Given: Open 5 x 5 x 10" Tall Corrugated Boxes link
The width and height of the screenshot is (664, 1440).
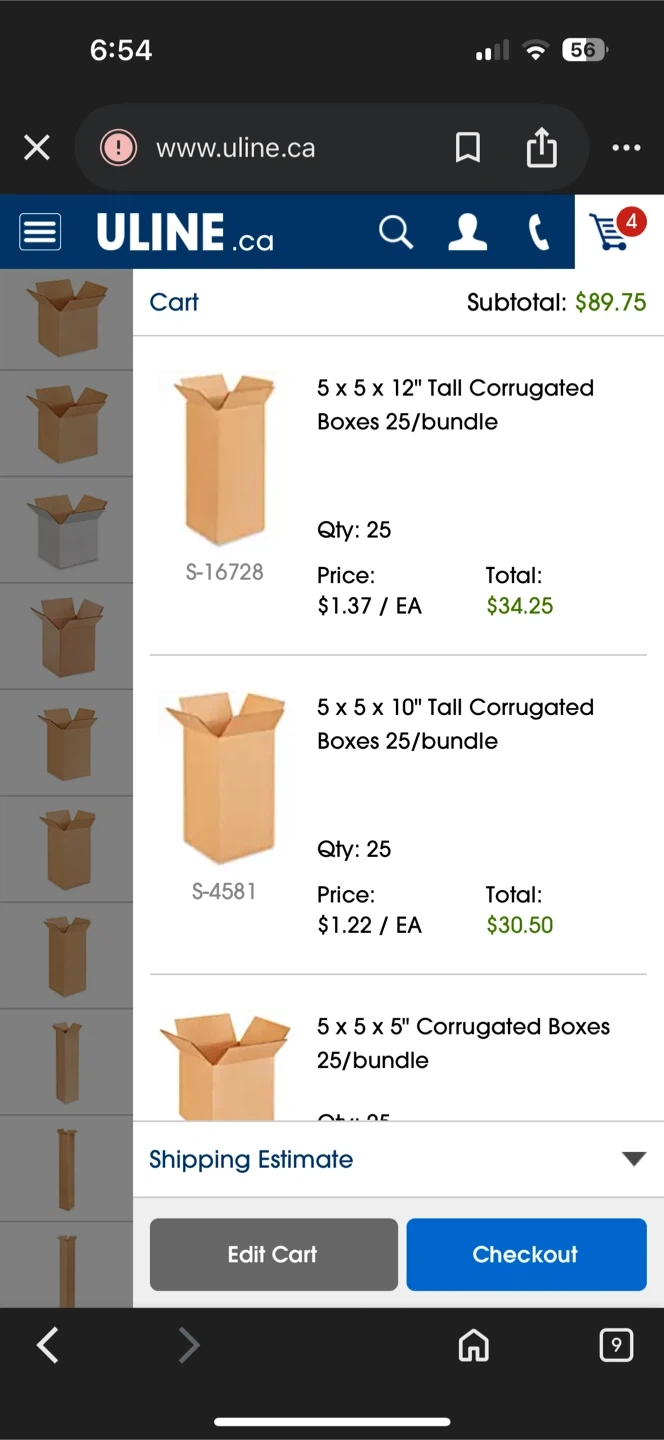Looking at the screenshot, I should [x=455, y=723].
